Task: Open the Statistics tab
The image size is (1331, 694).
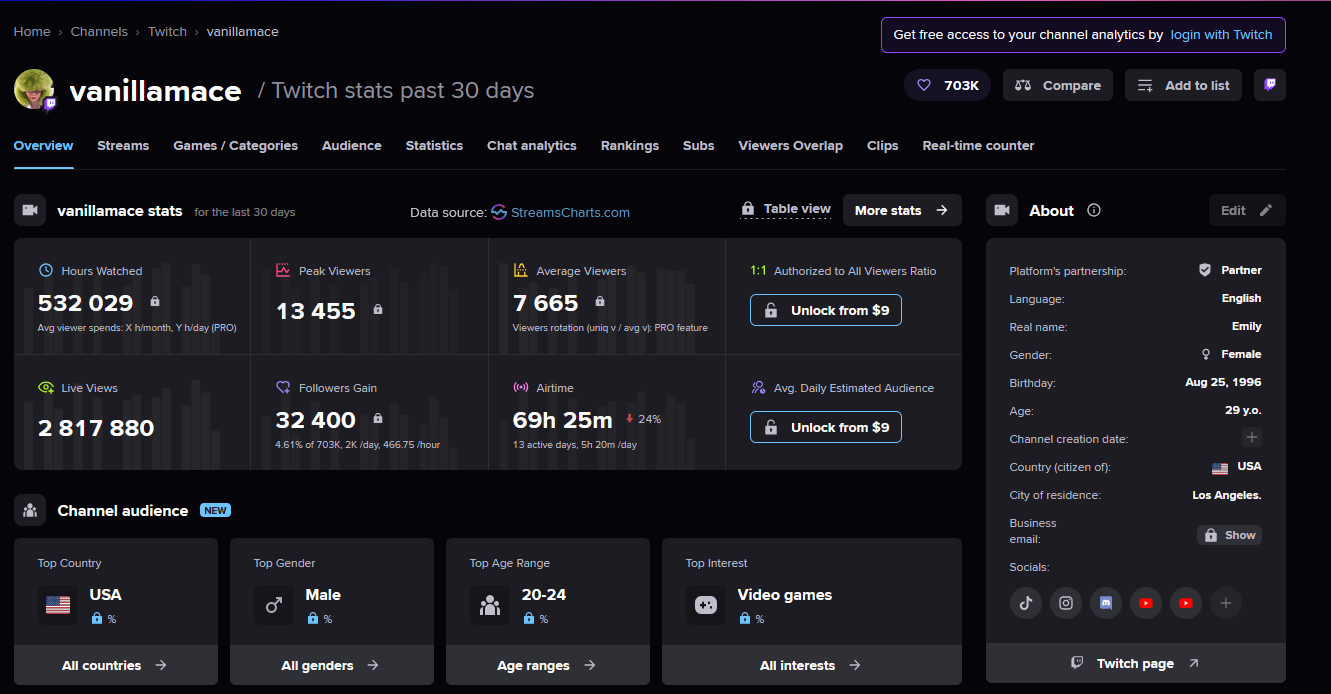Action: pyautogui.click(x=434, y=145)
